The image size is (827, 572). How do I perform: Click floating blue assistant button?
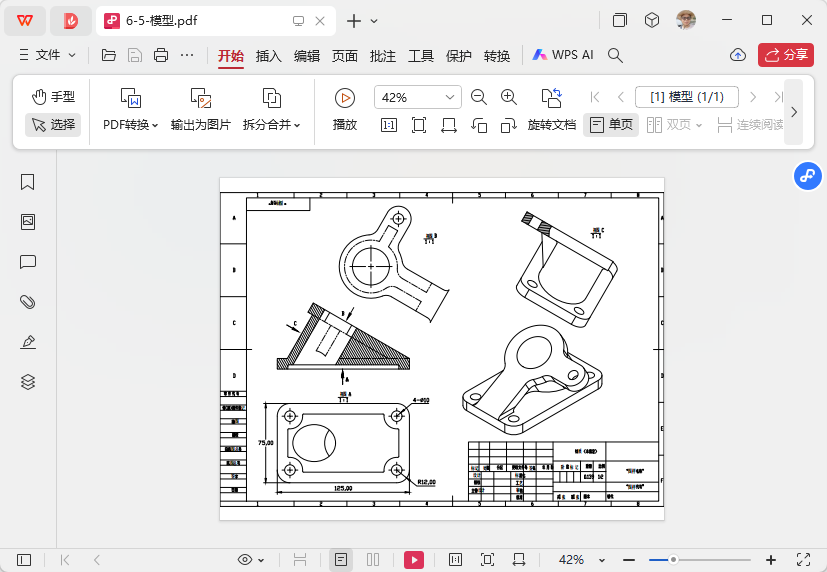(807, 176)
